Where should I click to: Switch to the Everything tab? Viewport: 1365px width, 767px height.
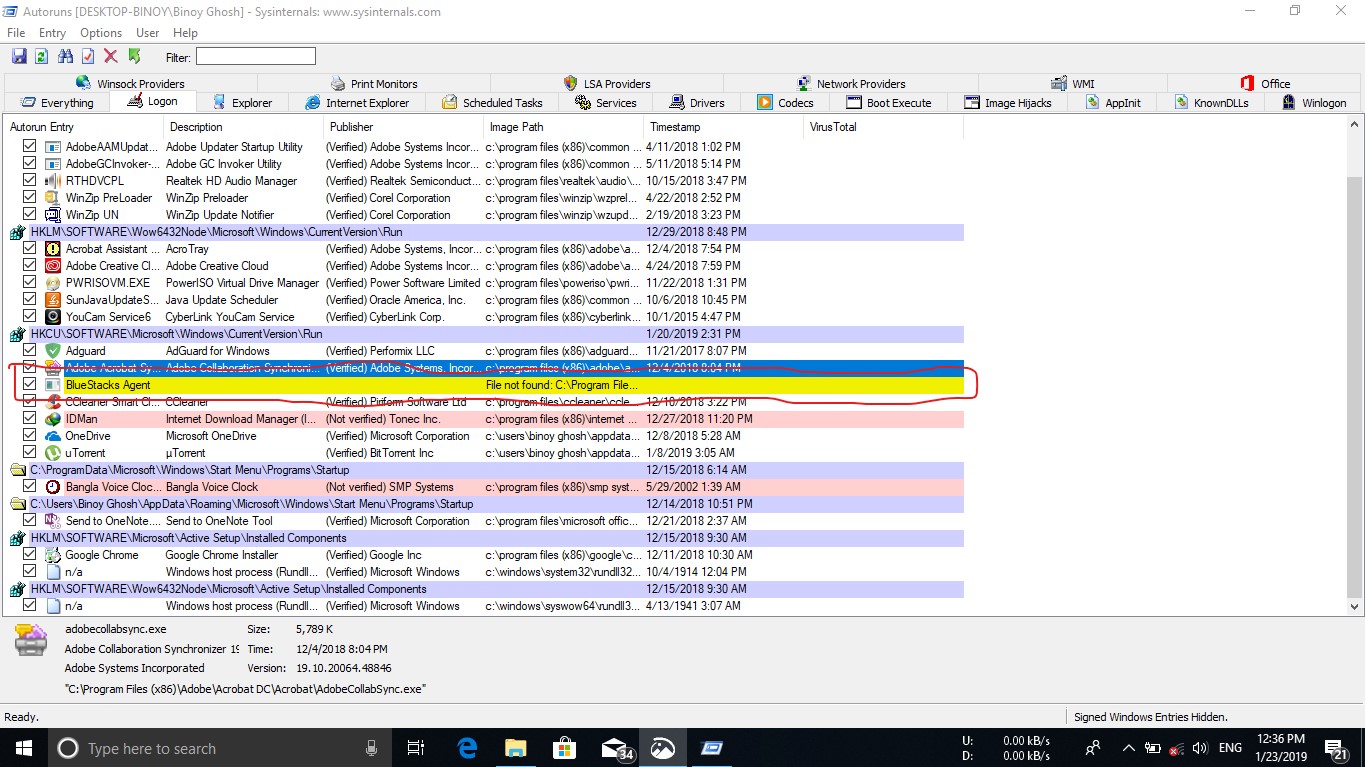(57, 103)
